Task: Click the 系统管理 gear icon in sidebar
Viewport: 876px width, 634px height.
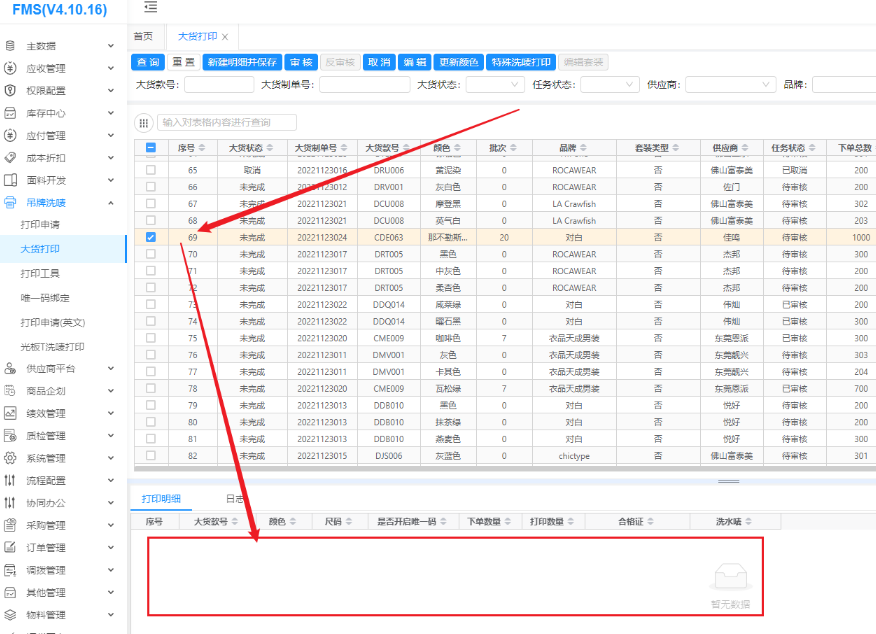Action: [x=10, y=458]
